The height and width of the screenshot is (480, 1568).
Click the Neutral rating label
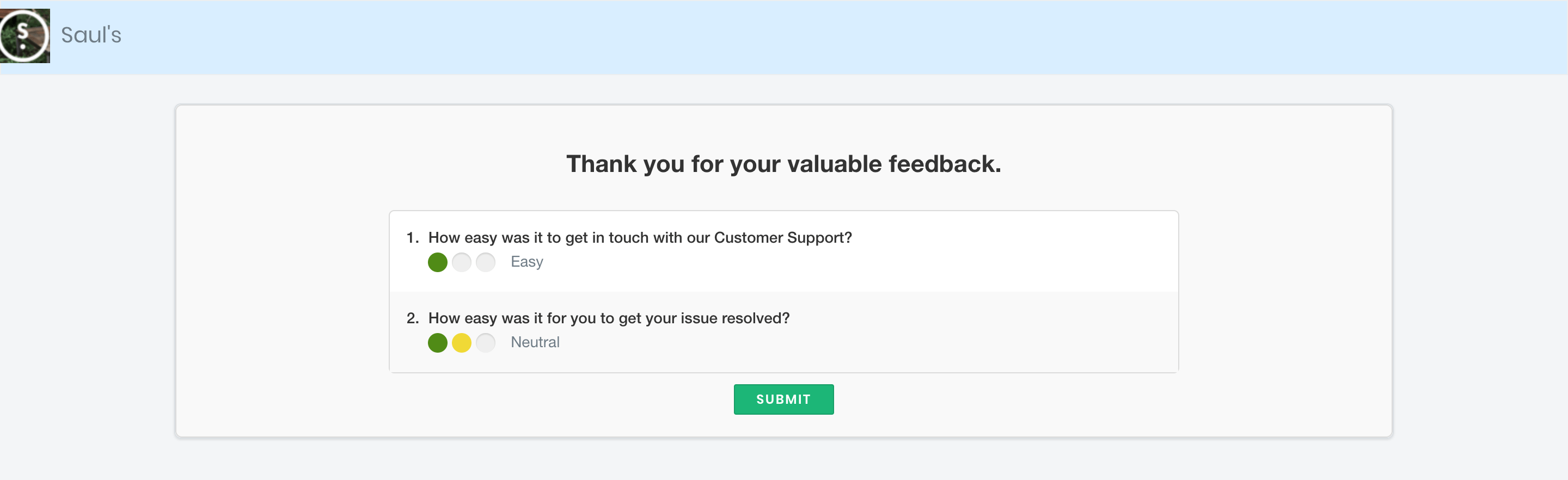535,342
